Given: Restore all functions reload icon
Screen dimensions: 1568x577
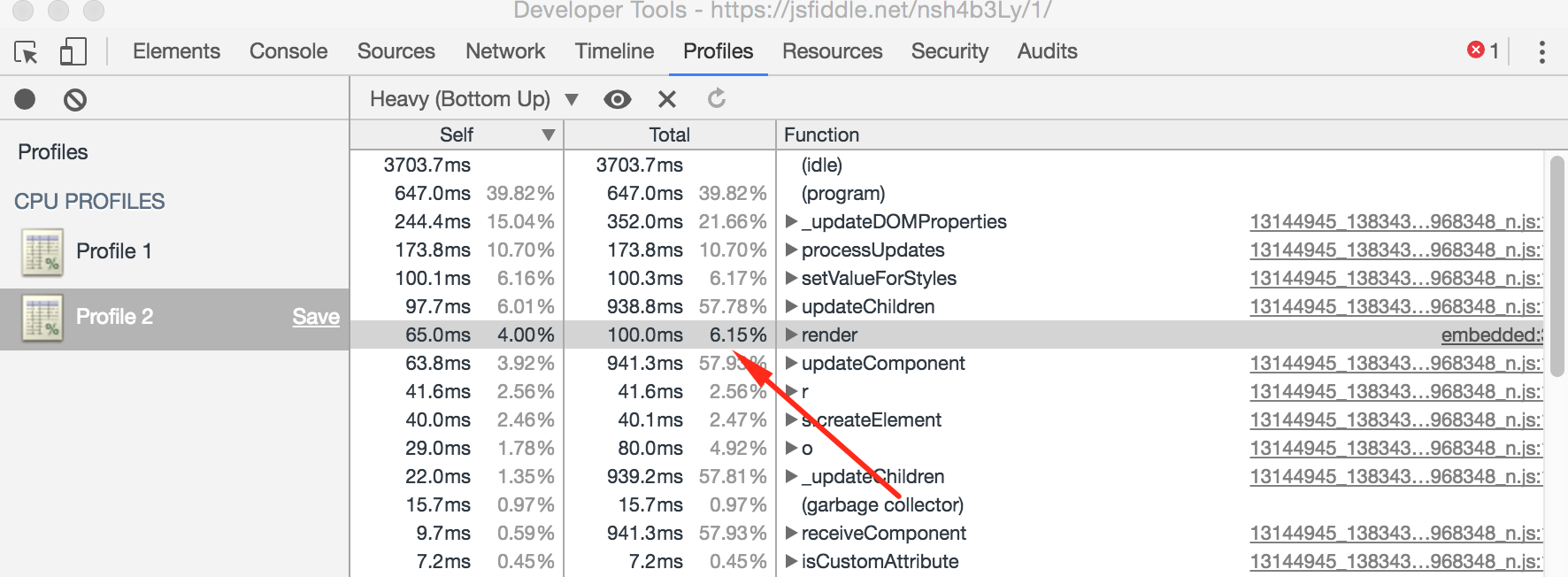Looking at the screenshot, I should pyautogui.click(x=717, y=98).
